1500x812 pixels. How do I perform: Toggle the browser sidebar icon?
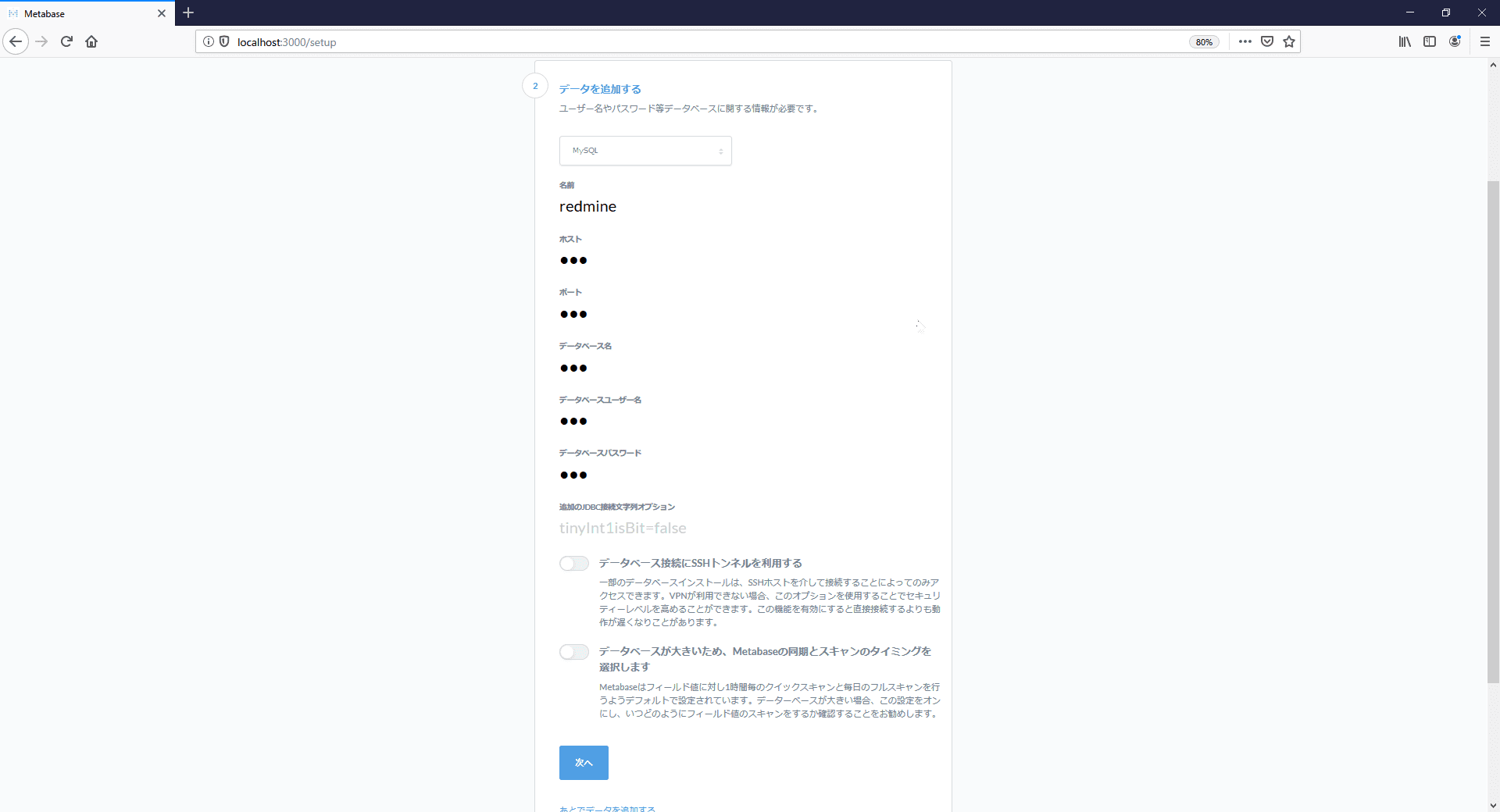point(1430,41)
